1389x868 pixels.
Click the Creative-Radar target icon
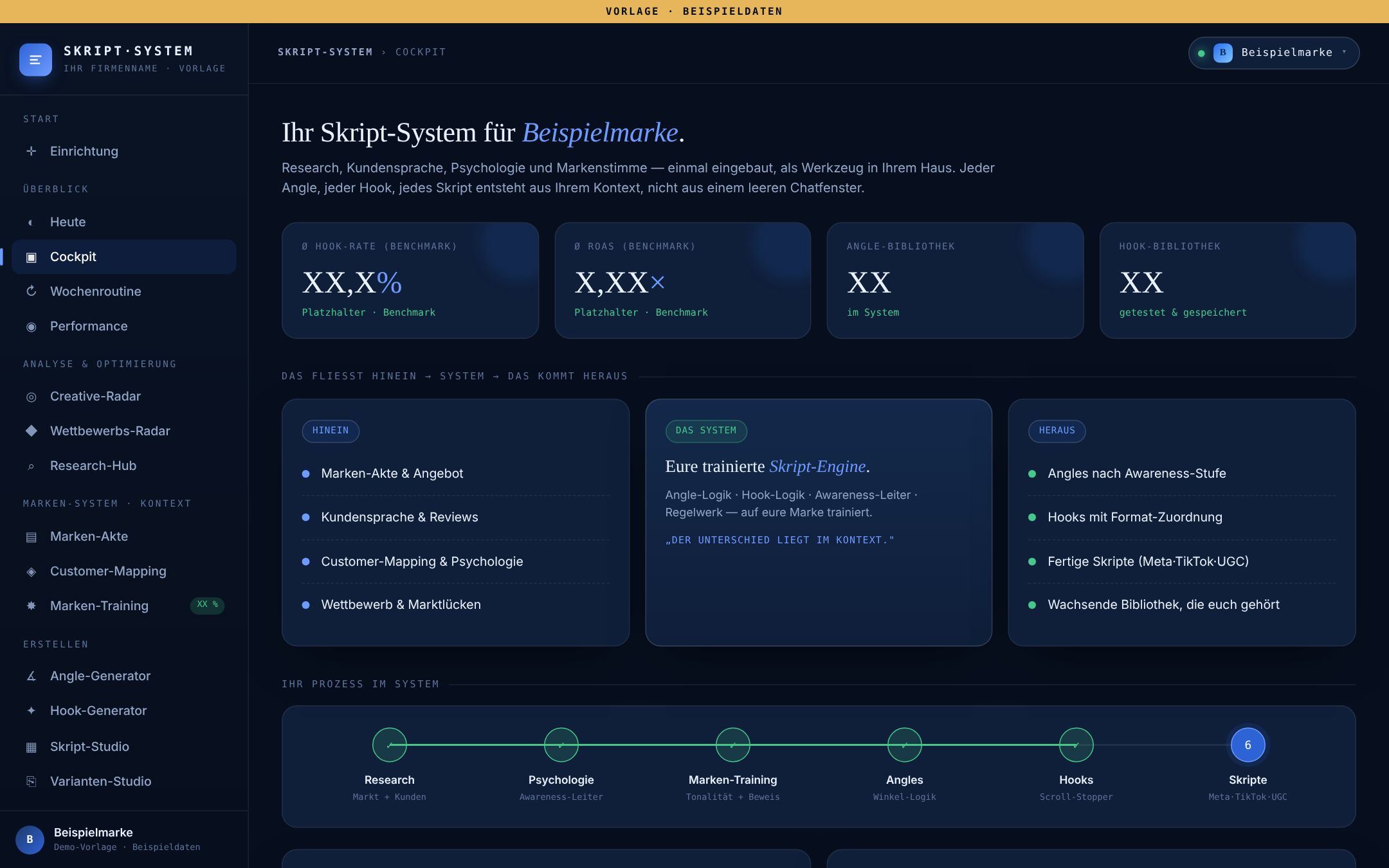[31, 397]
